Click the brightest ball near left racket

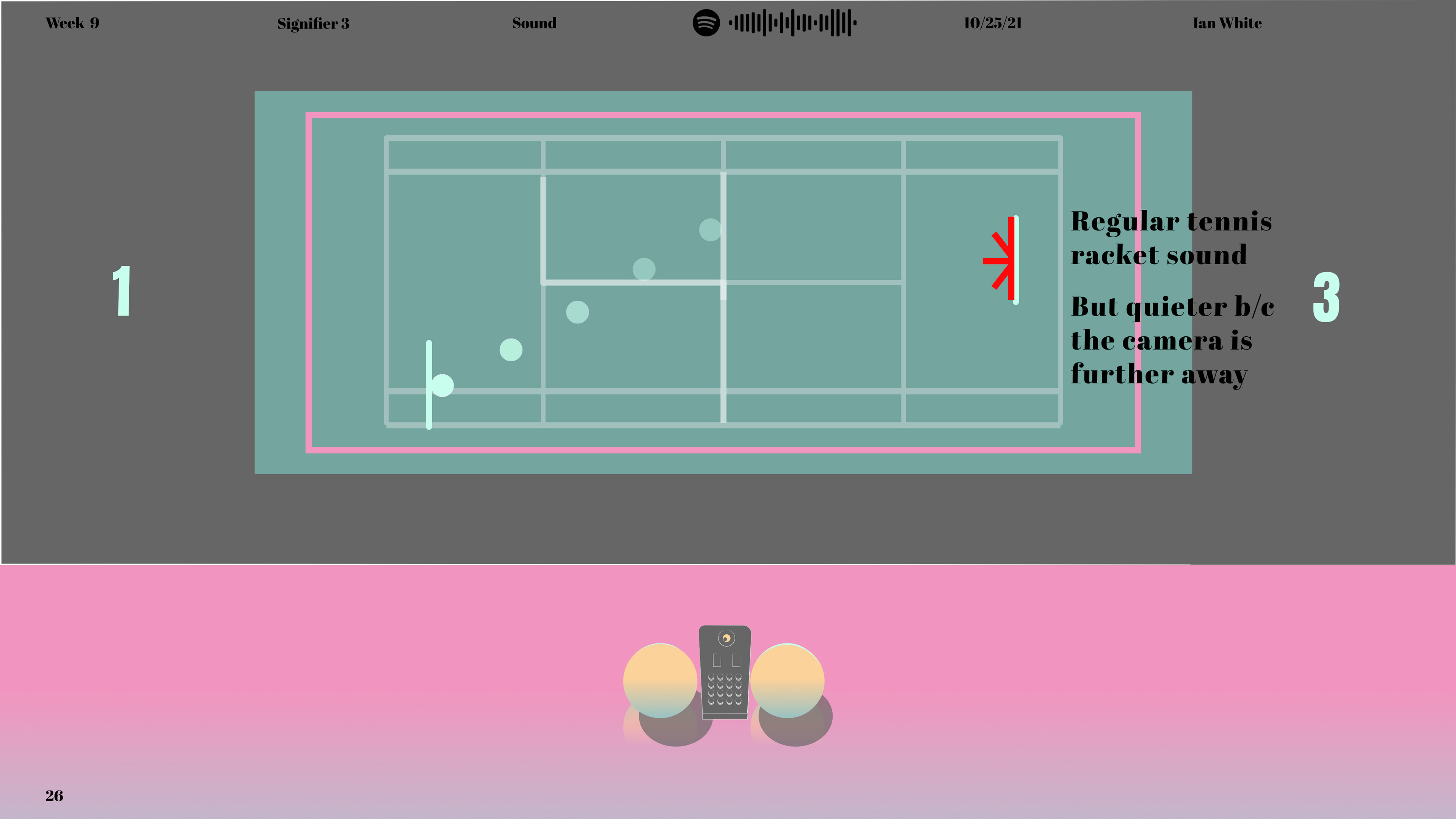tap(442, 386)
